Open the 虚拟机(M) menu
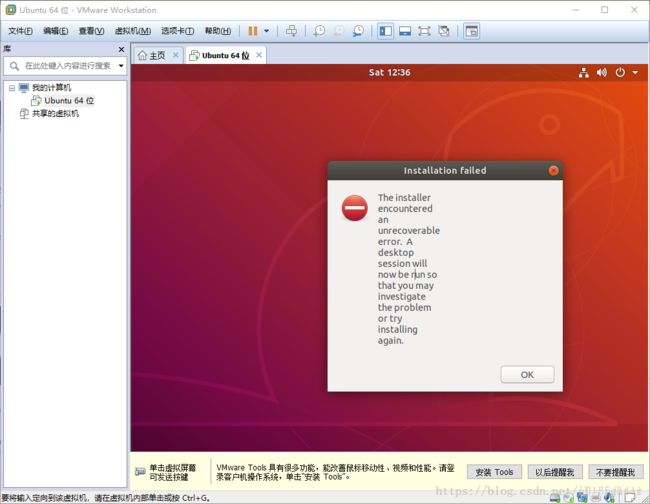This screenshot has width=650, height=504. click(133, 31)
